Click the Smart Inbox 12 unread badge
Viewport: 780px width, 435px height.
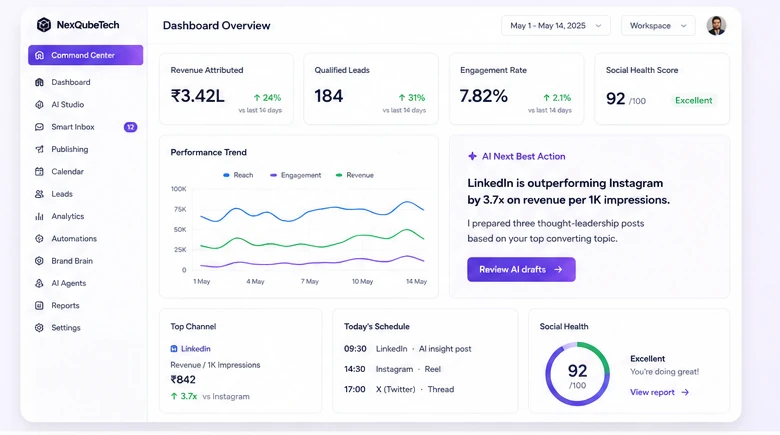130,127
